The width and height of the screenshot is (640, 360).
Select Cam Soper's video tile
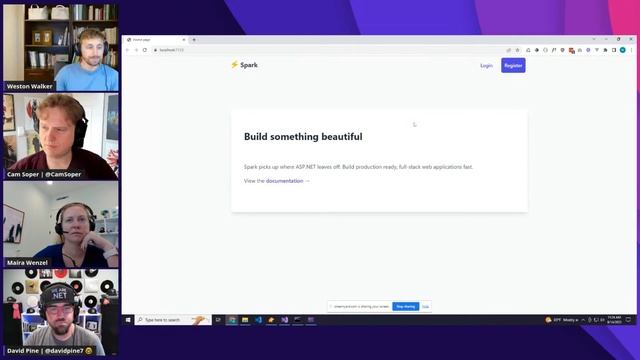(61, 136)
